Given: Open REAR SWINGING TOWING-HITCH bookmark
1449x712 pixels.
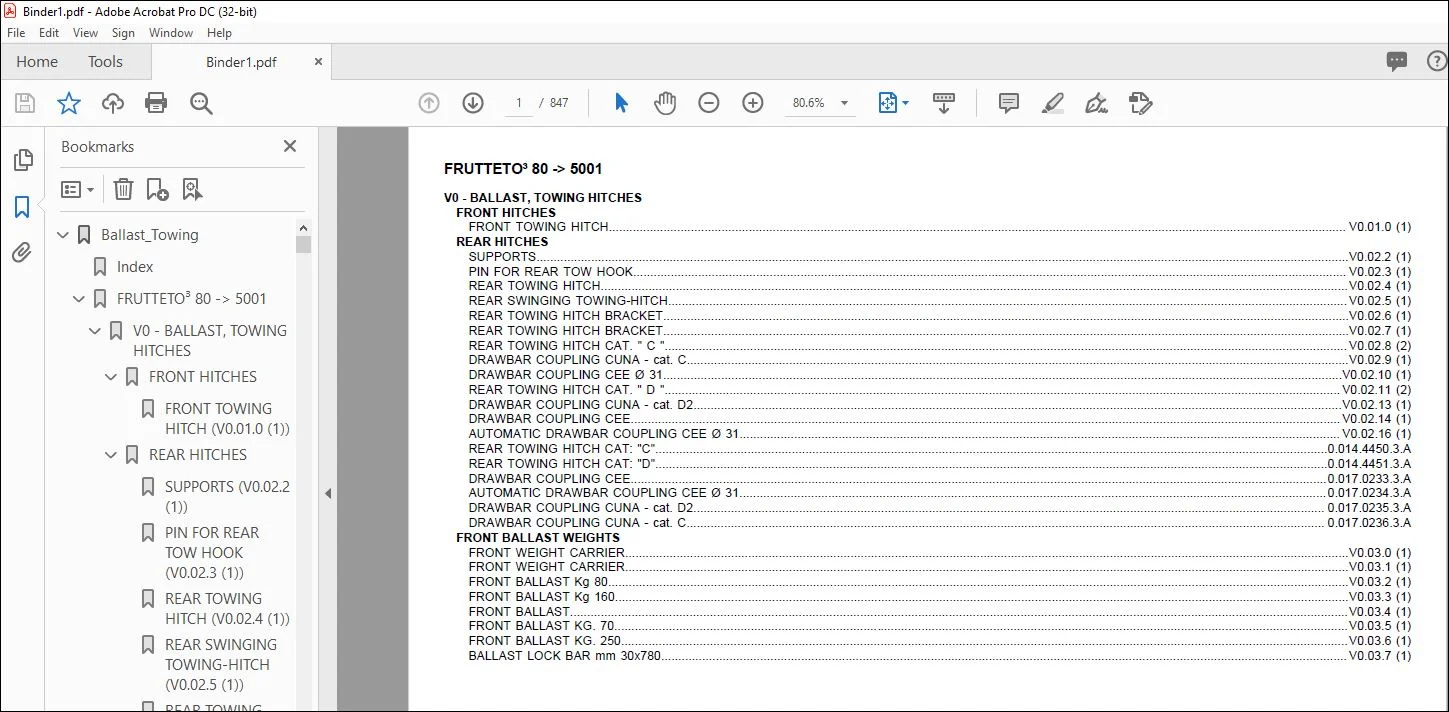Looking at the screenshot, I should coord(221,665).
